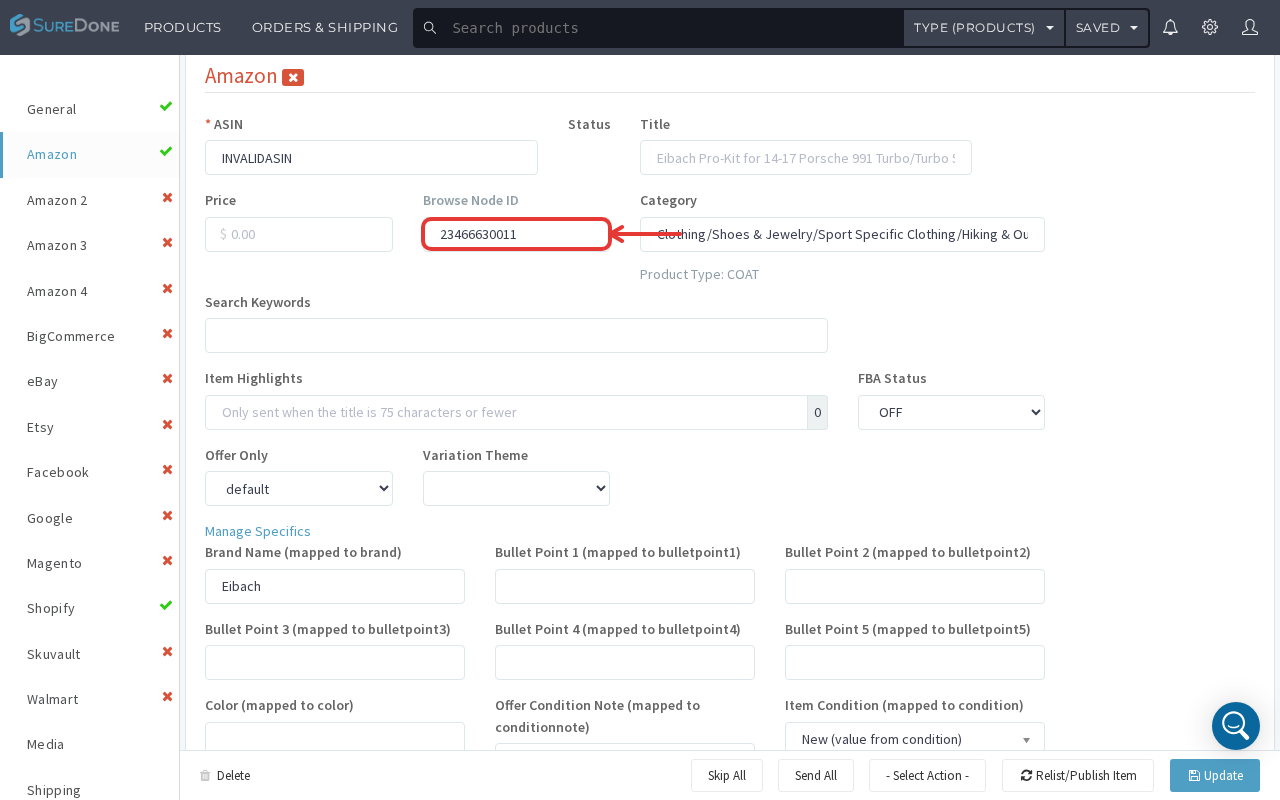Viewport: 1280px width, 800px height.
Task: Open the live chat bubble
Action: tap(1236, 726)
